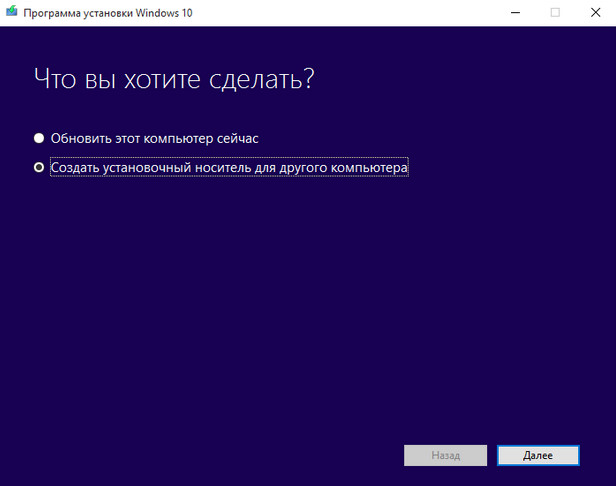Minimize the Windows 10 setup window
616x486 pixels.
515,13
